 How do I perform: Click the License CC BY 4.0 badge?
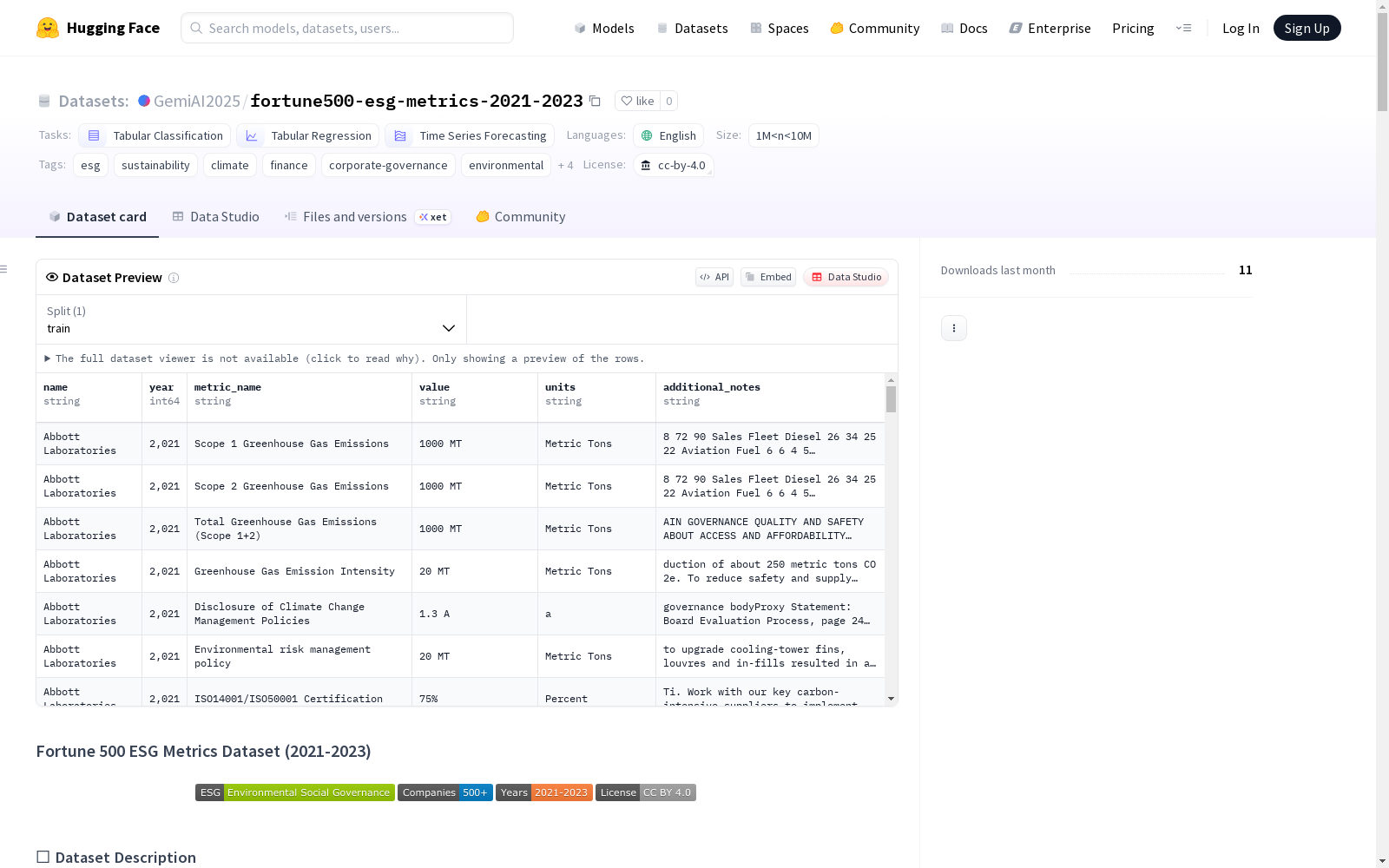(646, 792)
